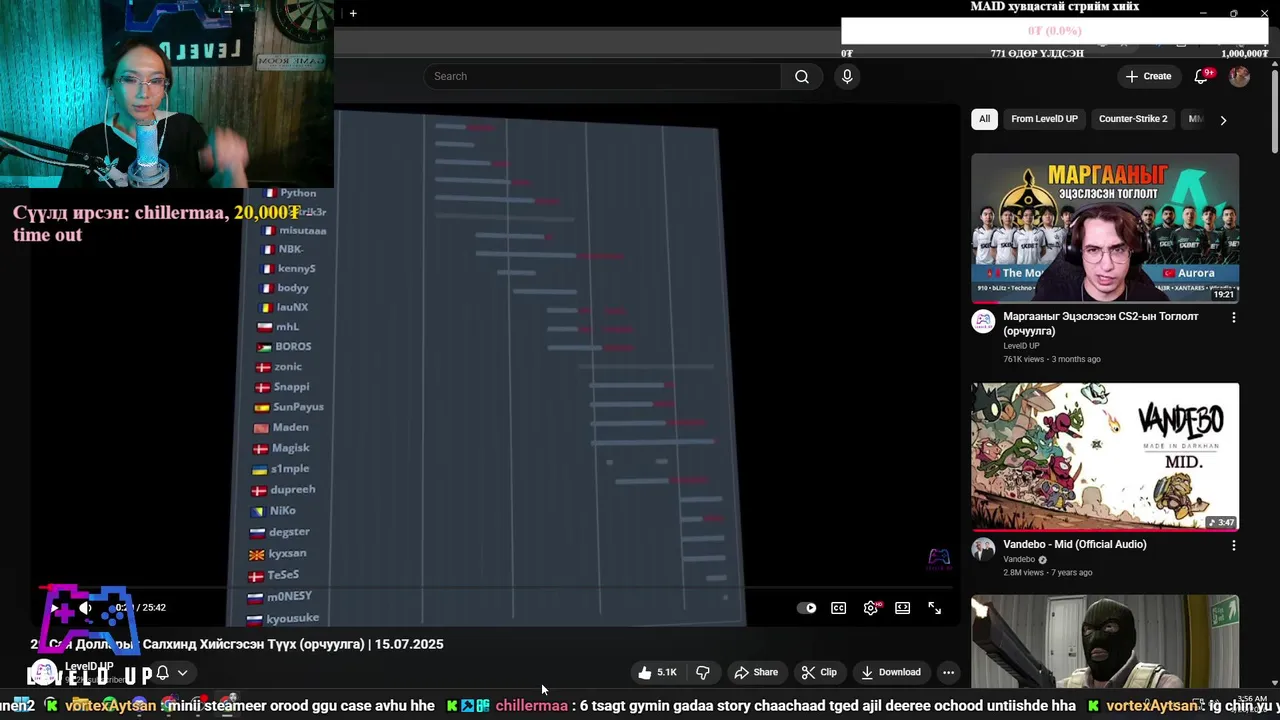This screenshot has width=1280, height=720.
Task: Click the video title text dated 15.07.2025
Action: tap(237, 644)
